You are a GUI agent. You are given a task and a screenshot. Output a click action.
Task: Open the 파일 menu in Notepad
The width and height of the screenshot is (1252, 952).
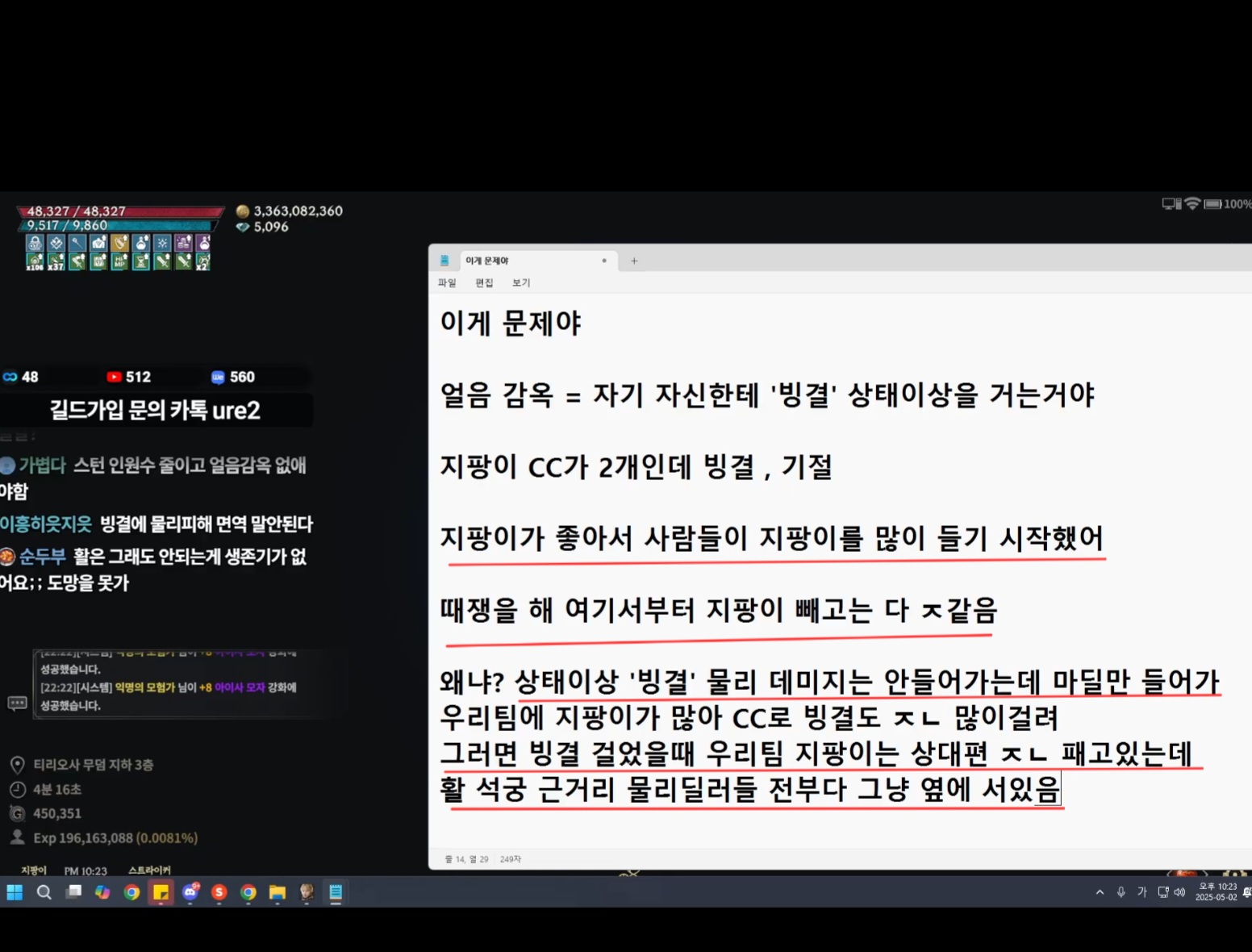[447, 282]
